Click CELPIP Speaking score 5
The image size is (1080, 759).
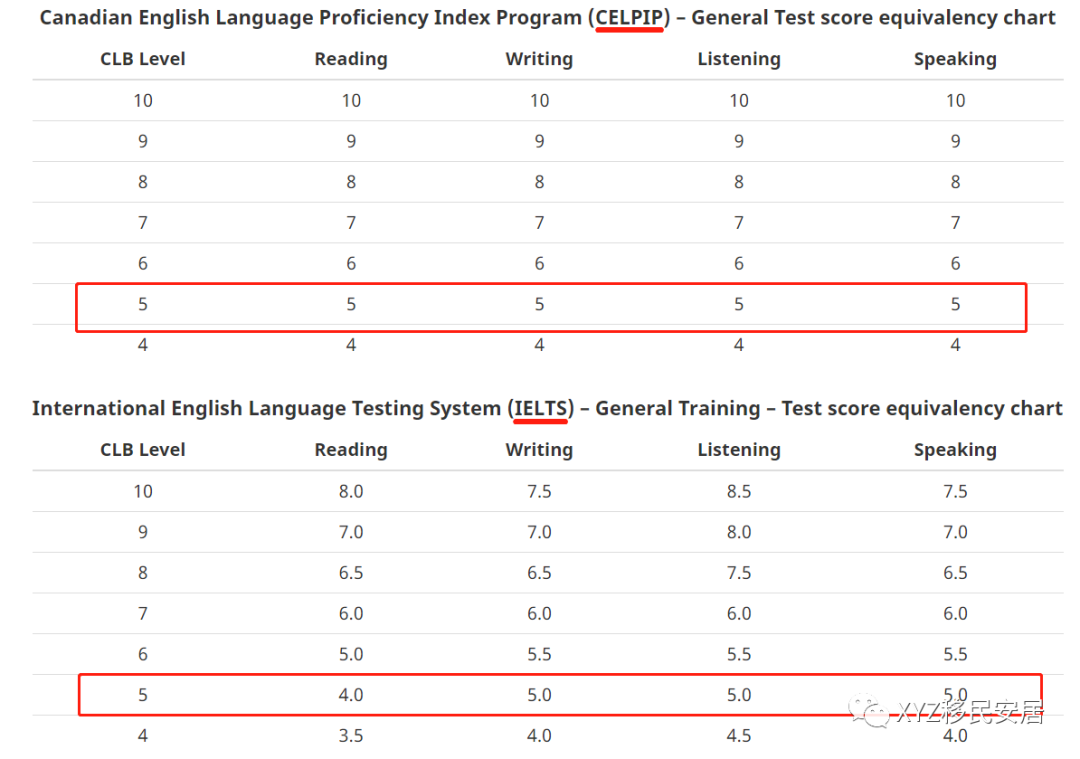pos(955,304)
